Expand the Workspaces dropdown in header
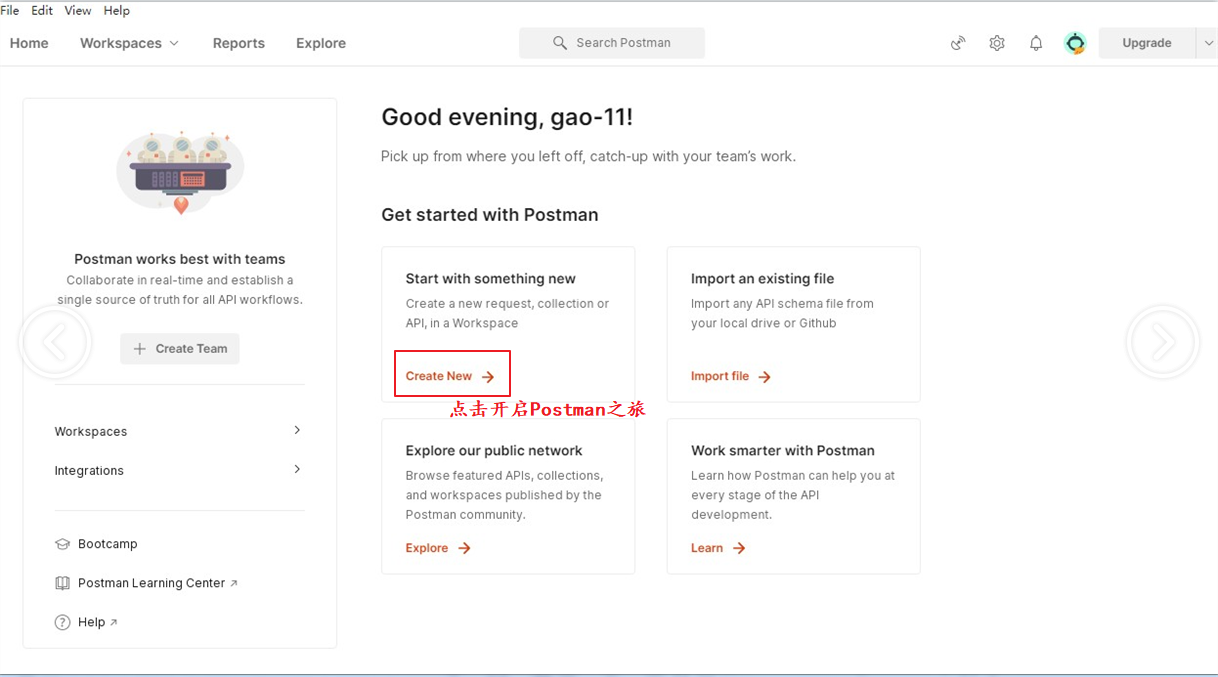 (174, 43)
